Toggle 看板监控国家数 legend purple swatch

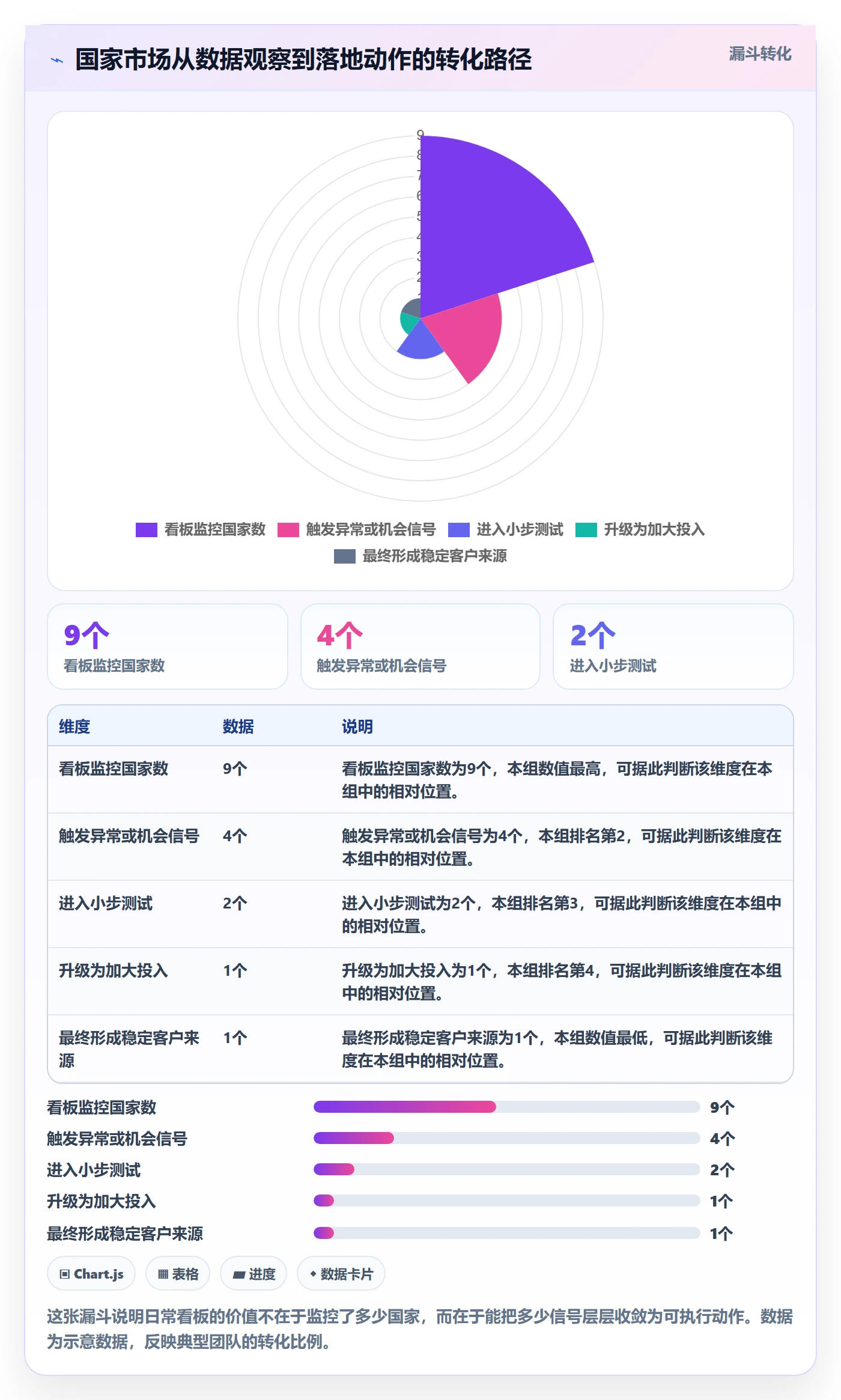pyautogui.click(x=146, y=529)
